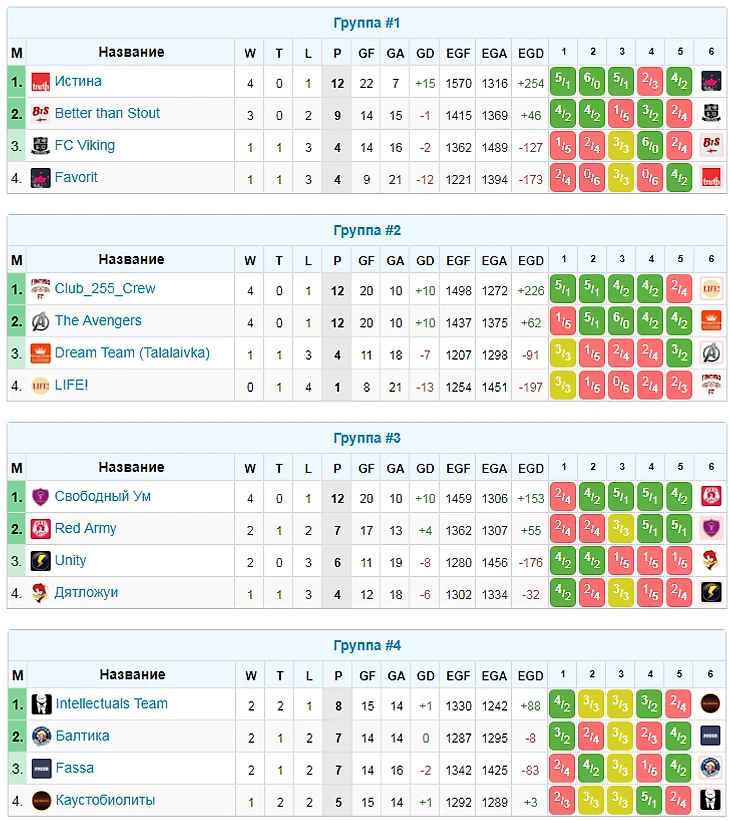Click FC Viking crest beside the team name
The height and width of the screenshot is (821, 730).
tap(41, 146)
